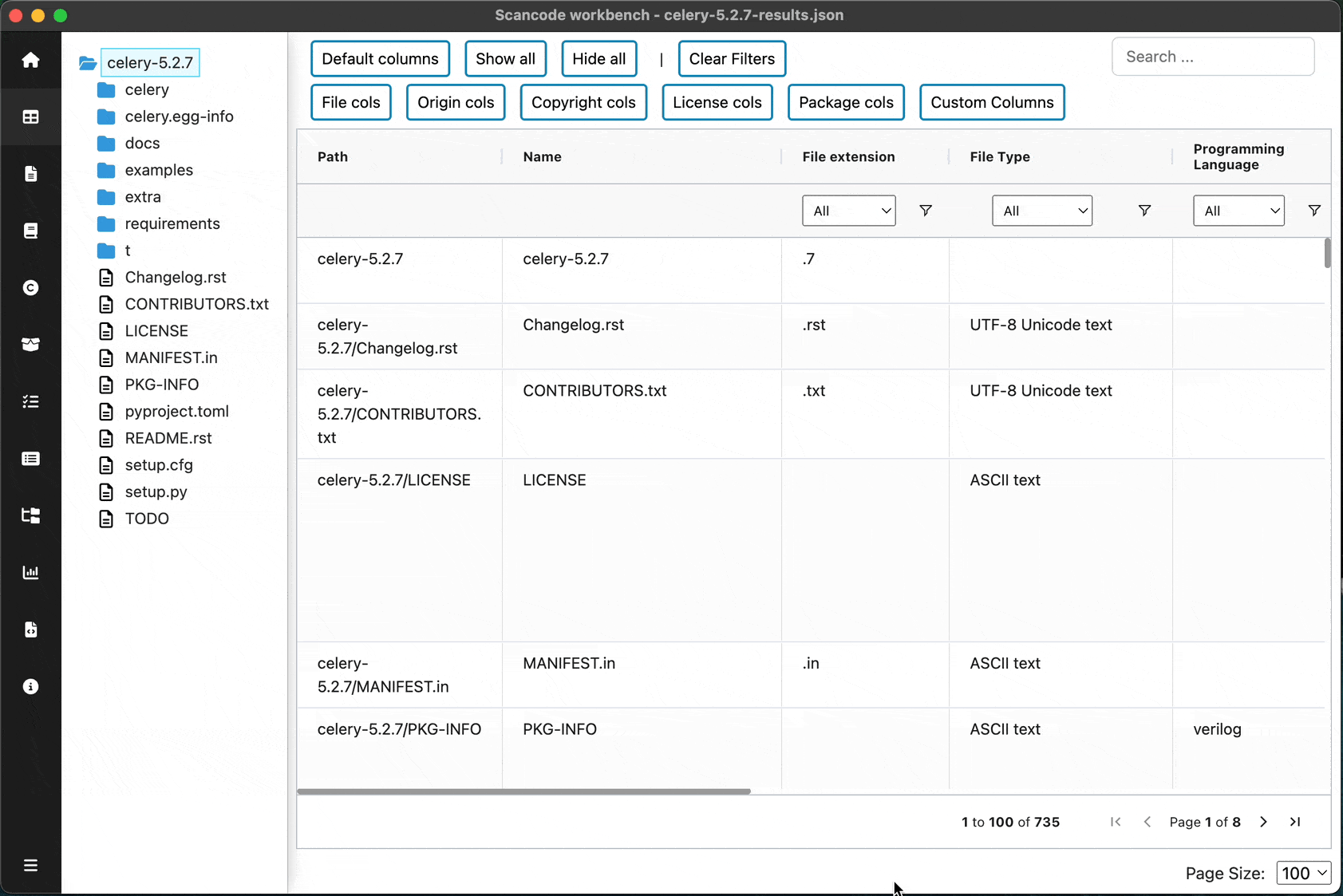Show the Origin cols group
Viewport: 1343px width, 896px height.
456,102
